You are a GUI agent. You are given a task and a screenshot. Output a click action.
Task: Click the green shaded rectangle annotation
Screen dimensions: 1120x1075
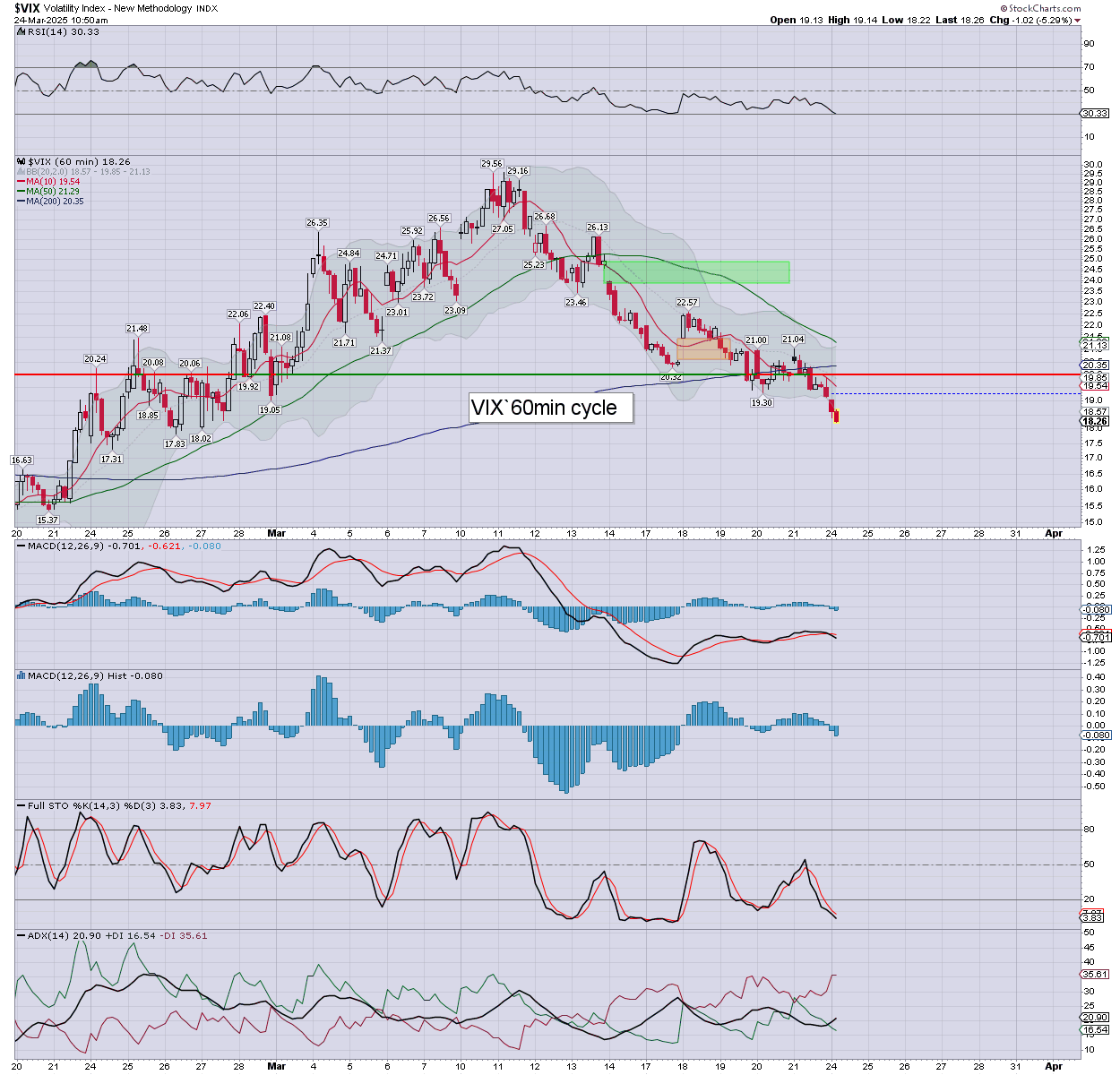coord(697,271)
